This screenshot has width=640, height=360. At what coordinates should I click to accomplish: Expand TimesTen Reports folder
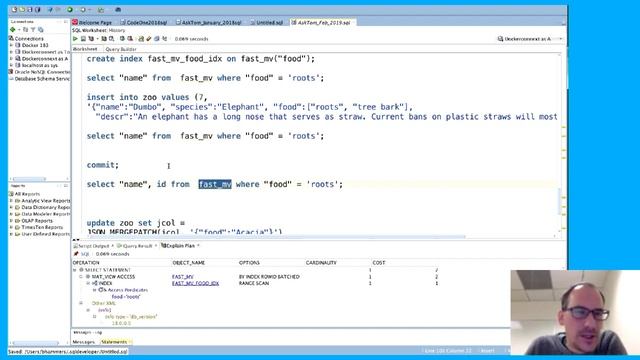(x=11, y=227)
